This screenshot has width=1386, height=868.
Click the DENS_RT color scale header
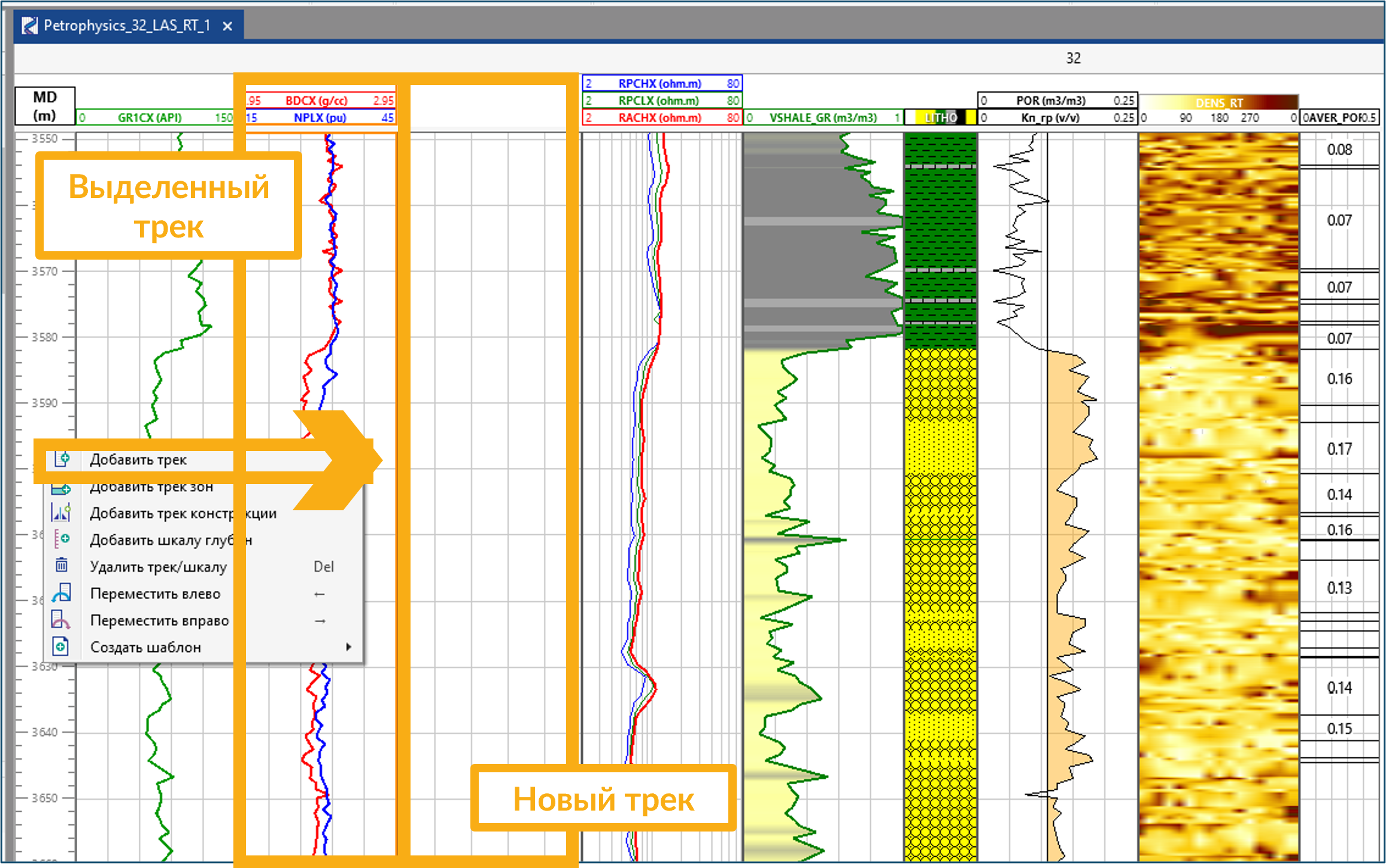tap(1219, 102)
